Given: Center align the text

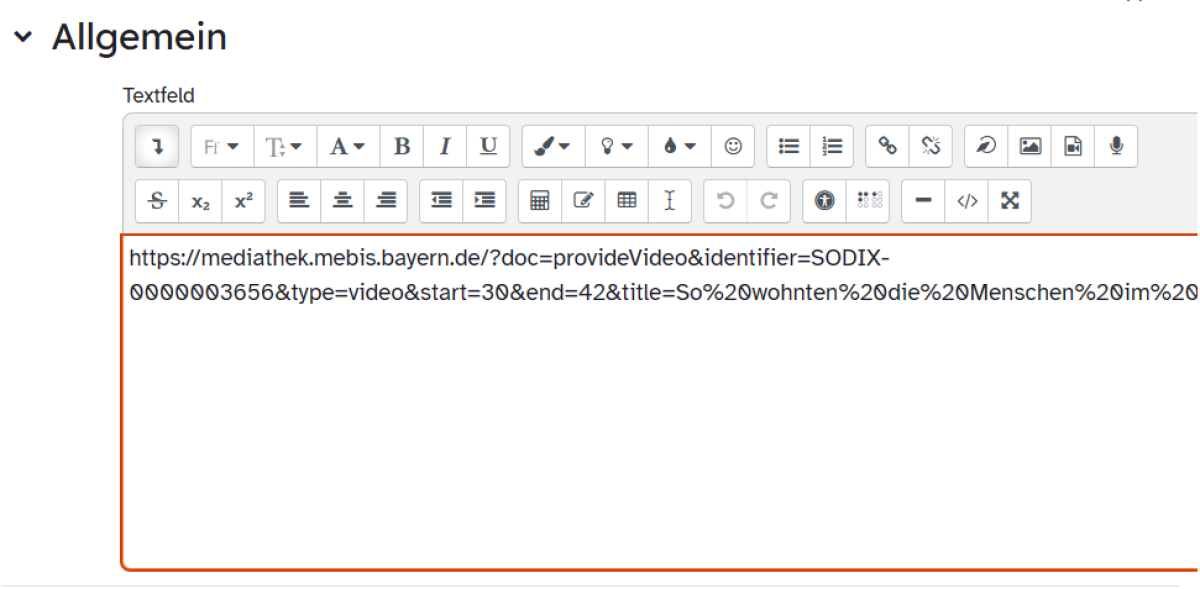Looking at the screenshot, I should tap(342, 200).
